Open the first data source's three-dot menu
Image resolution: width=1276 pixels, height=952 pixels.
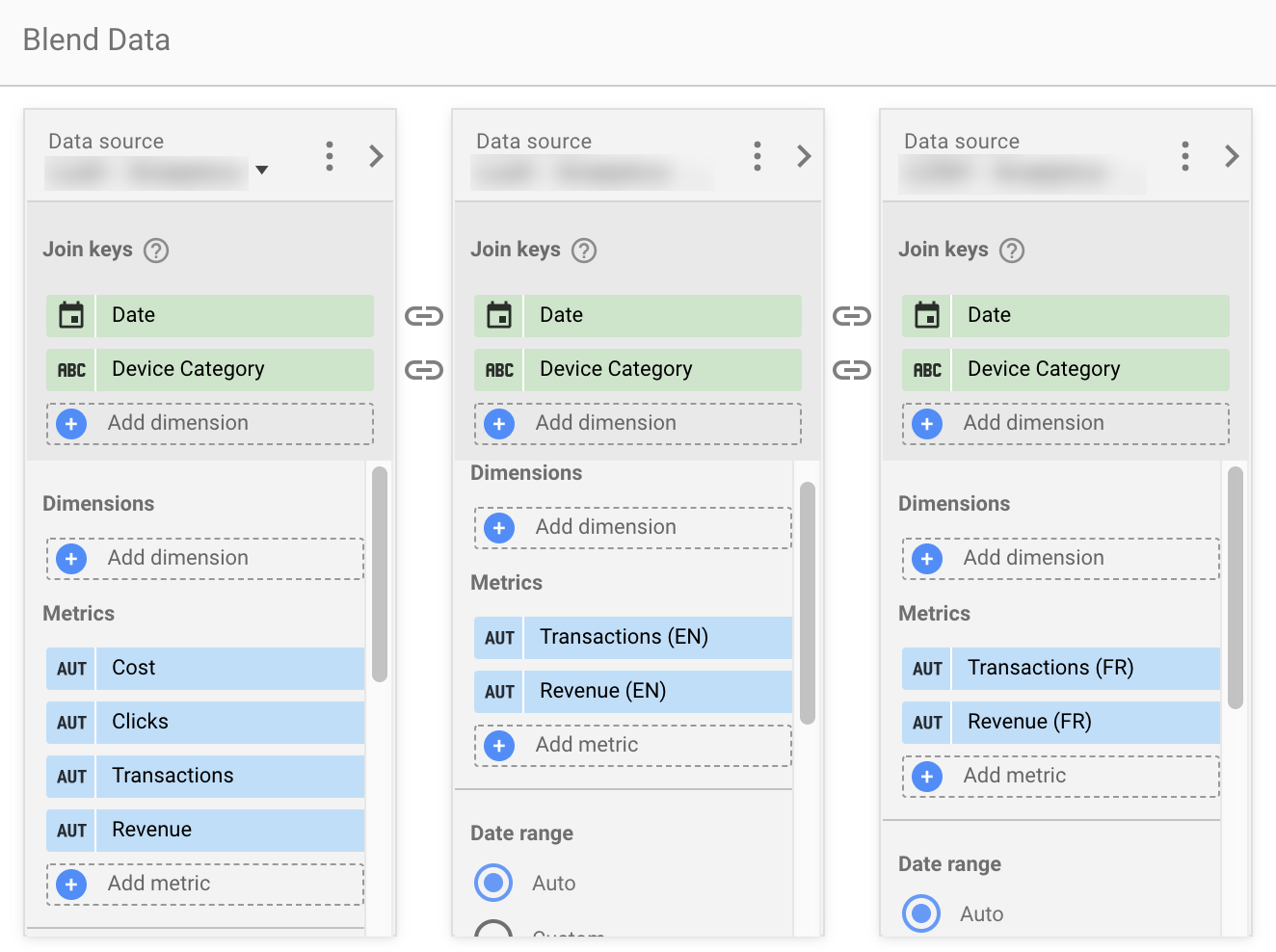pos(330,156)
